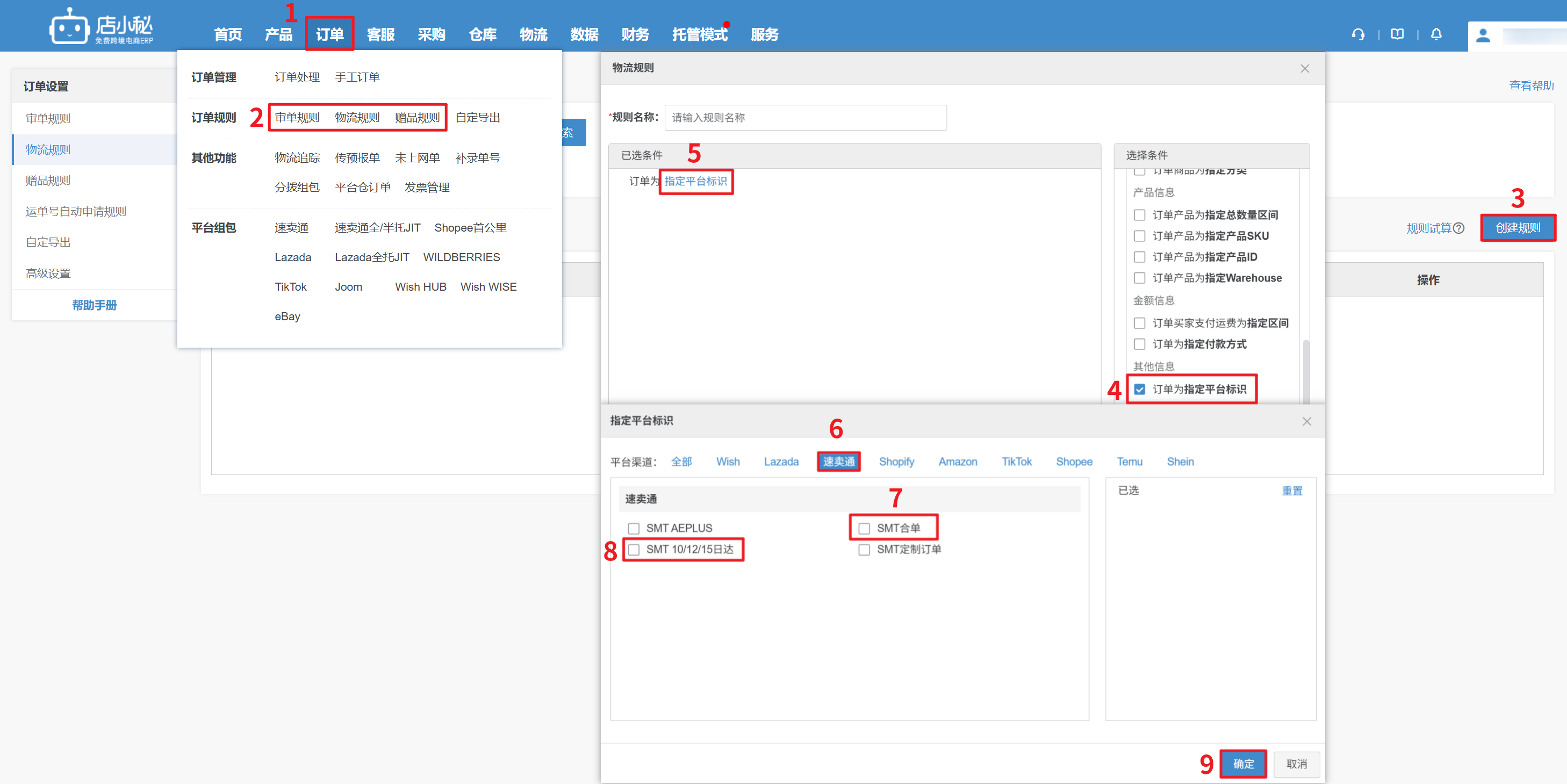Click the 规则试算 help question icon
The image size is (1567, 784).
click(x=1459, y=229)
